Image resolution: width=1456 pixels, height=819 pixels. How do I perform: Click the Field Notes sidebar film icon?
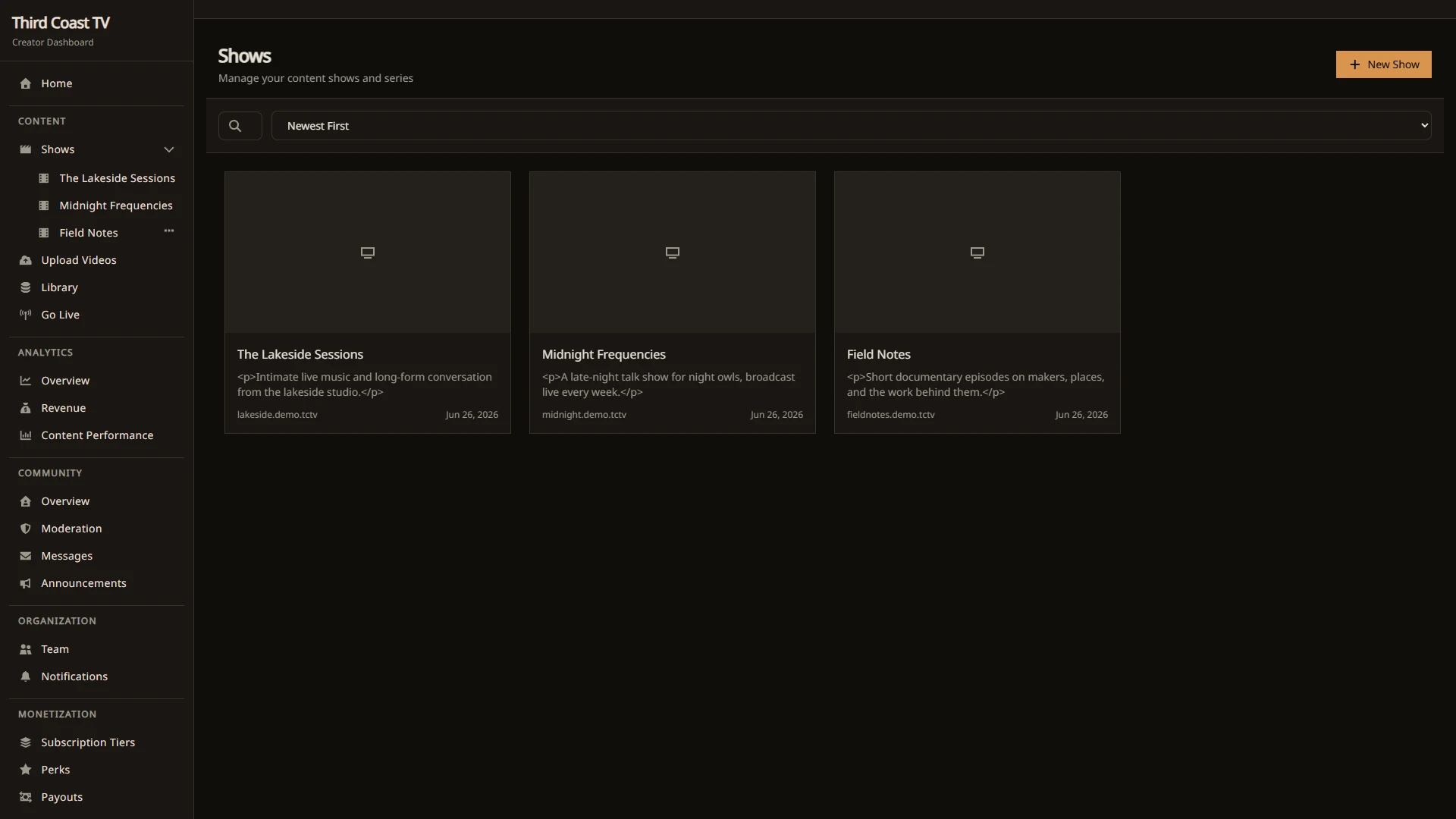44,233
